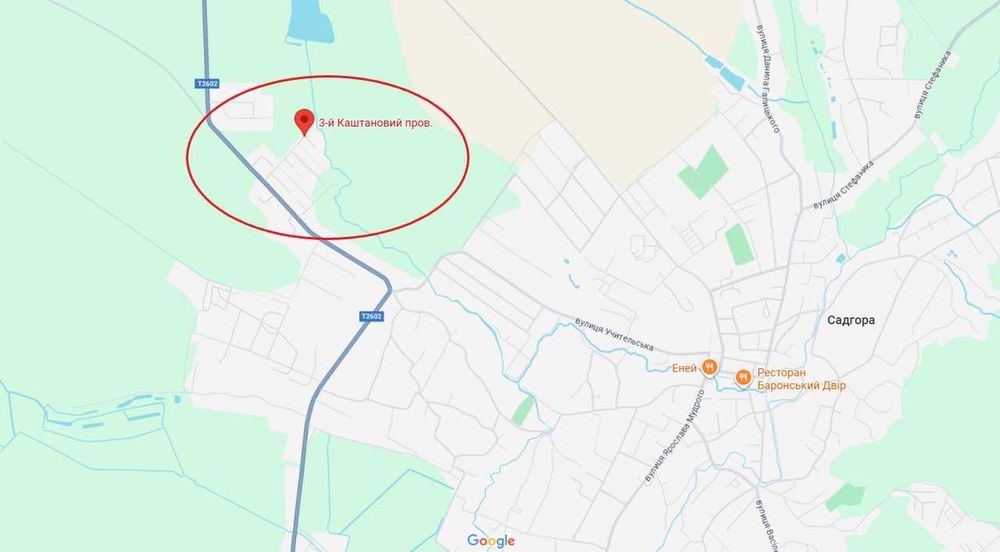
Task: Click the lower вулиця Стефаника label
Action: [x=842, y=185]
